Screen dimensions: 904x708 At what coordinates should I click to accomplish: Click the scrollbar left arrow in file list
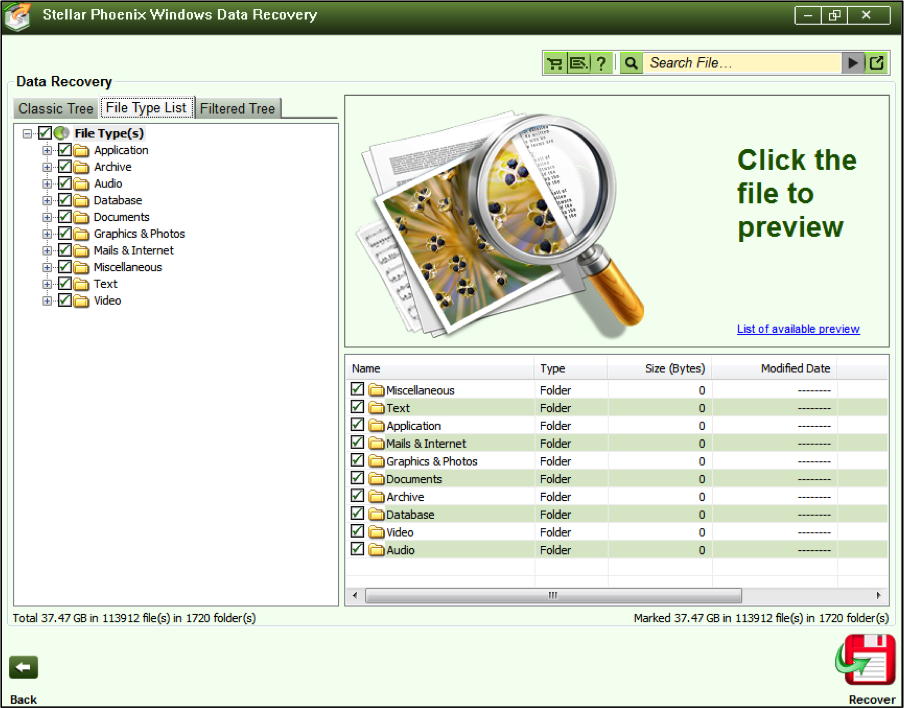(355, 595)
